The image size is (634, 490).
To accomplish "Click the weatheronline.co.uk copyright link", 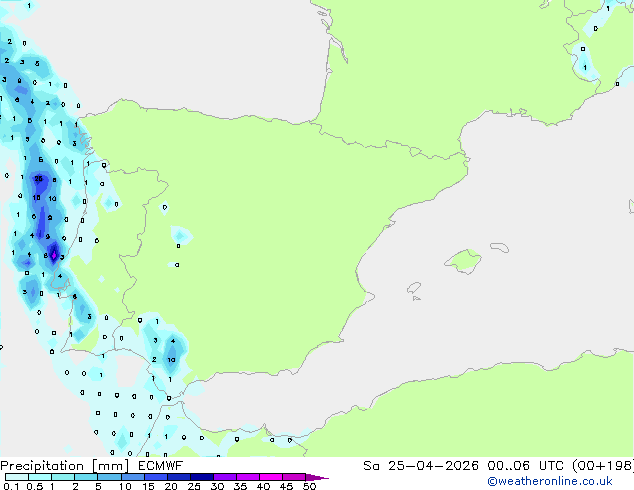I will click(550, 481).
